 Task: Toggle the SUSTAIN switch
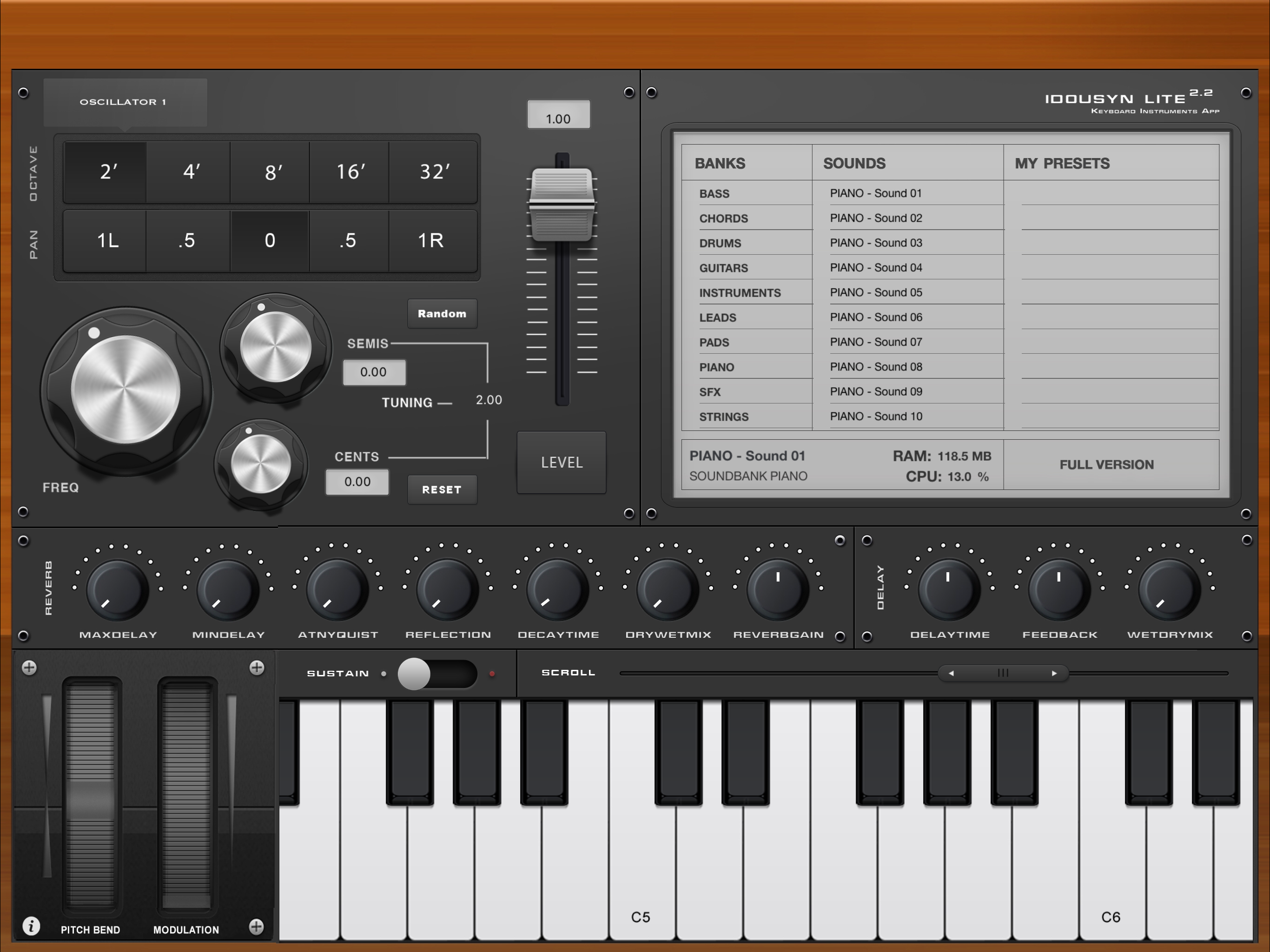(437, 674)
